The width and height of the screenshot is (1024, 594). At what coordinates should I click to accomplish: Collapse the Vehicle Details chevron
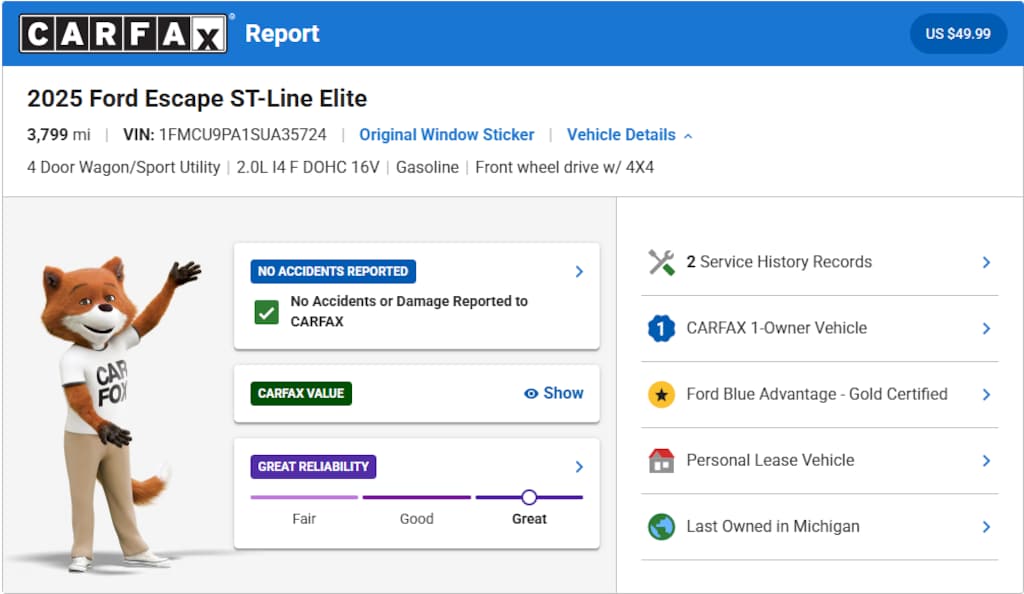click(x=688, y=136)
